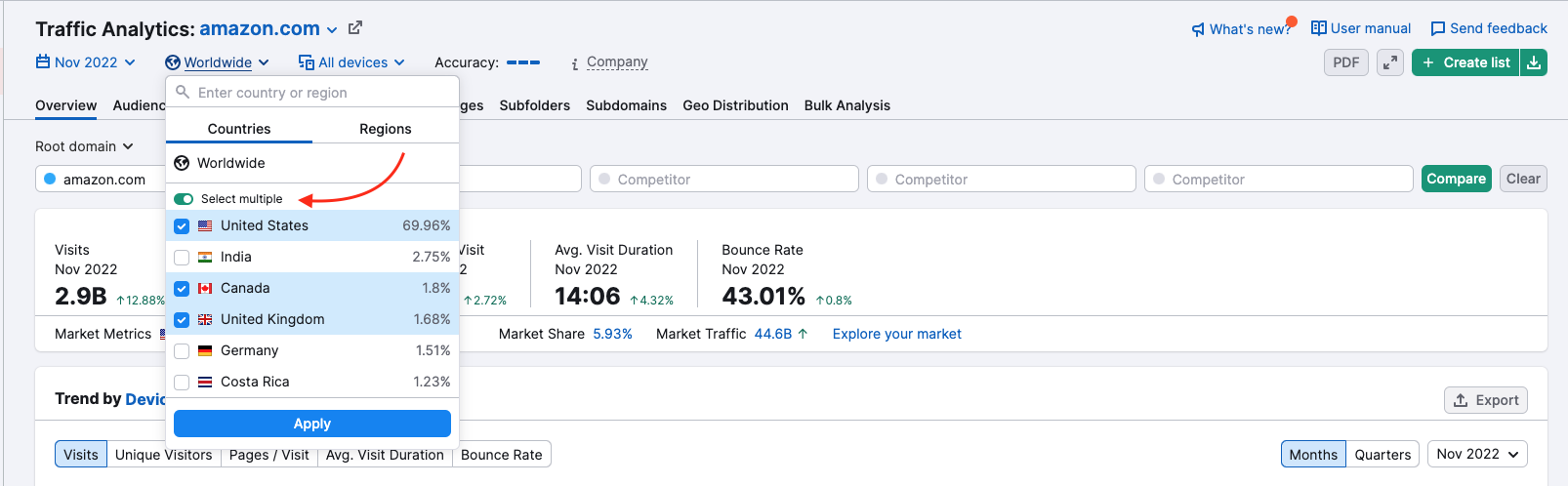1568x486 pixels.
Task: Turn off the Select multiple toggle
Action: tap(184, 199)
